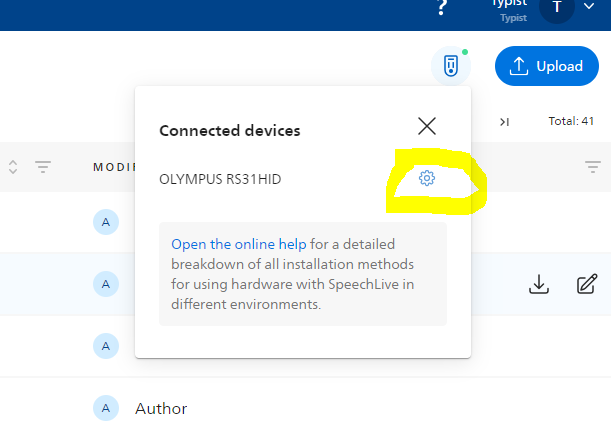Click the Upload button
The width and height of the screenshot is (611, 436).
point(547,66)
